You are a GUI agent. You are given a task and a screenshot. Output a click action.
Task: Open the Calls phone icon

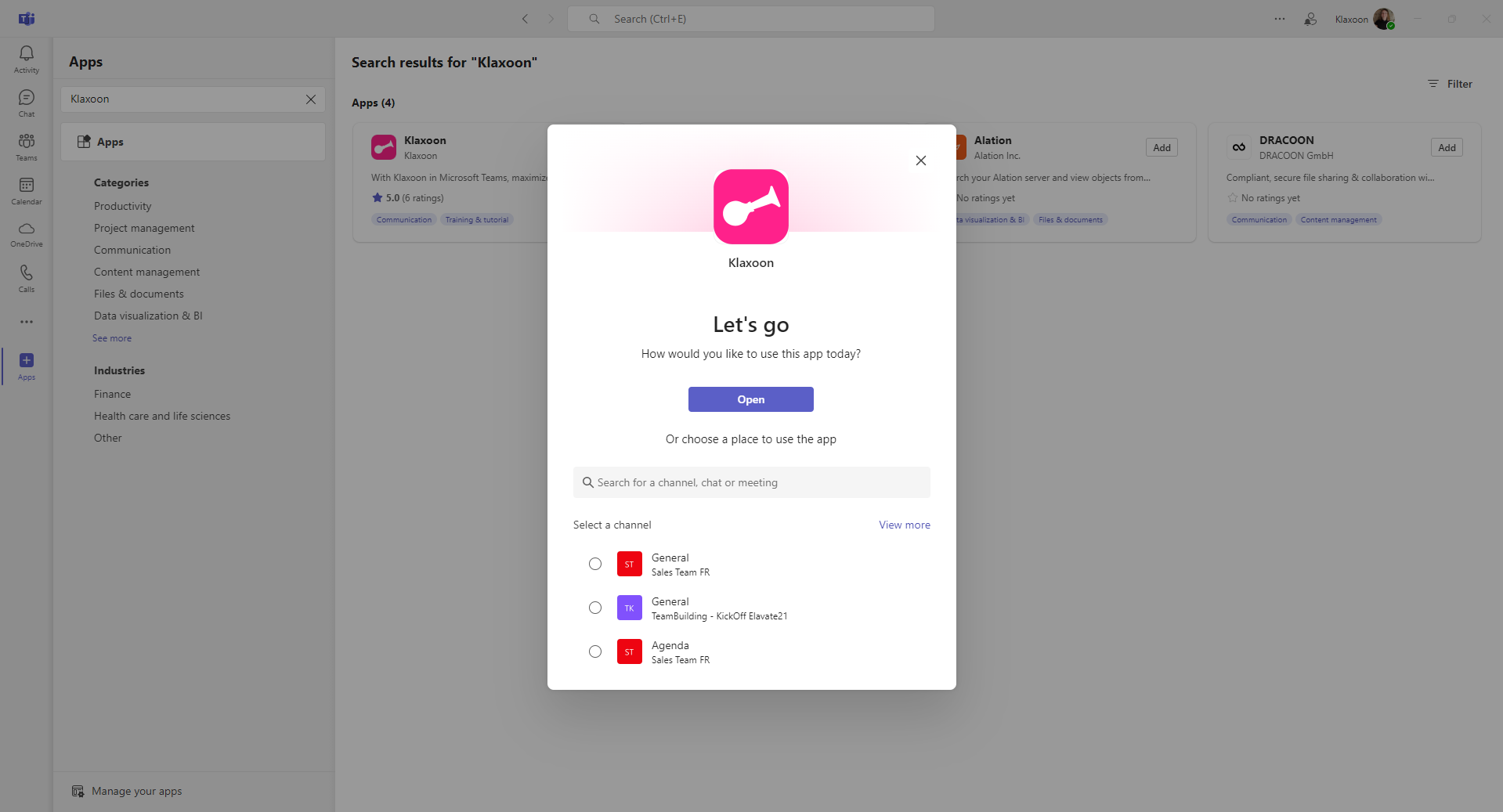coord(27,278)
